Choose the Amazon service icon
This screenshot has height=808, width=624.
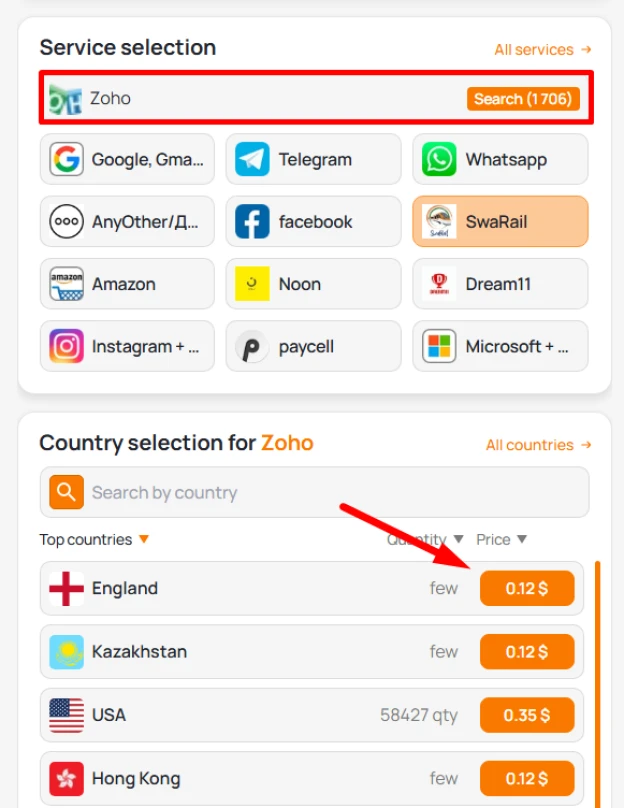66,284
